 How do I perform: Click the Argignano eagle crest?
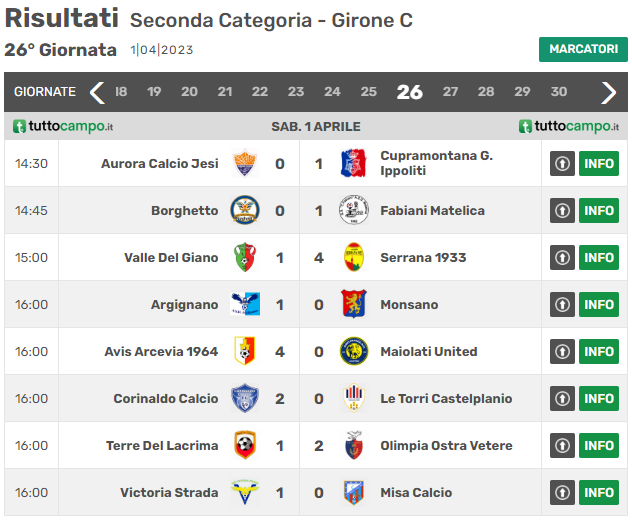[245, 304]
